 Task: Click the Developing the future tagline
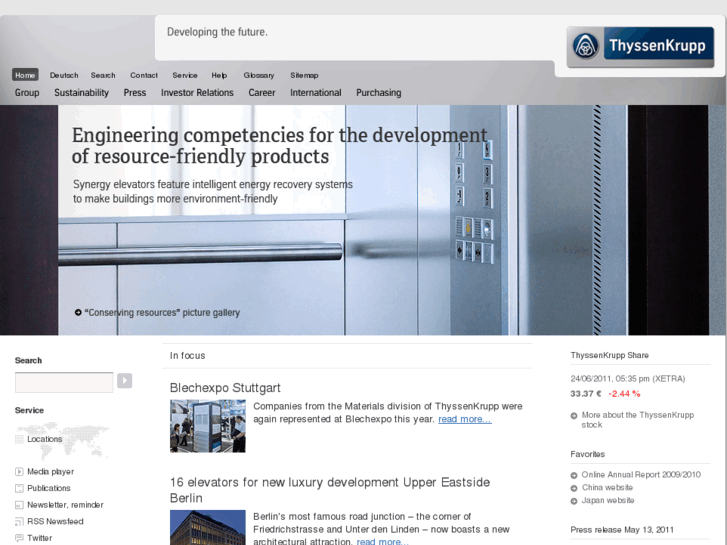pyautogui.click(x=217, y=32)
